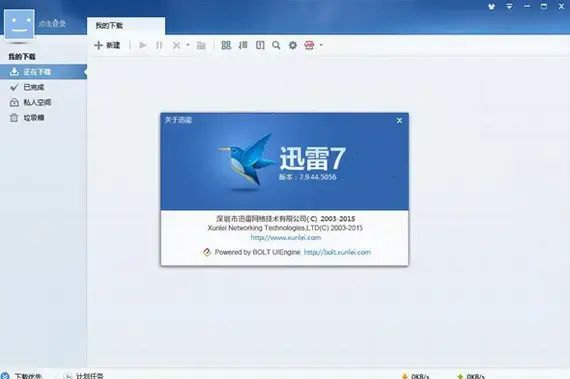Switch to the 我的下载 tab
Screen dimensions: 570x379
[x=126, y=25]
